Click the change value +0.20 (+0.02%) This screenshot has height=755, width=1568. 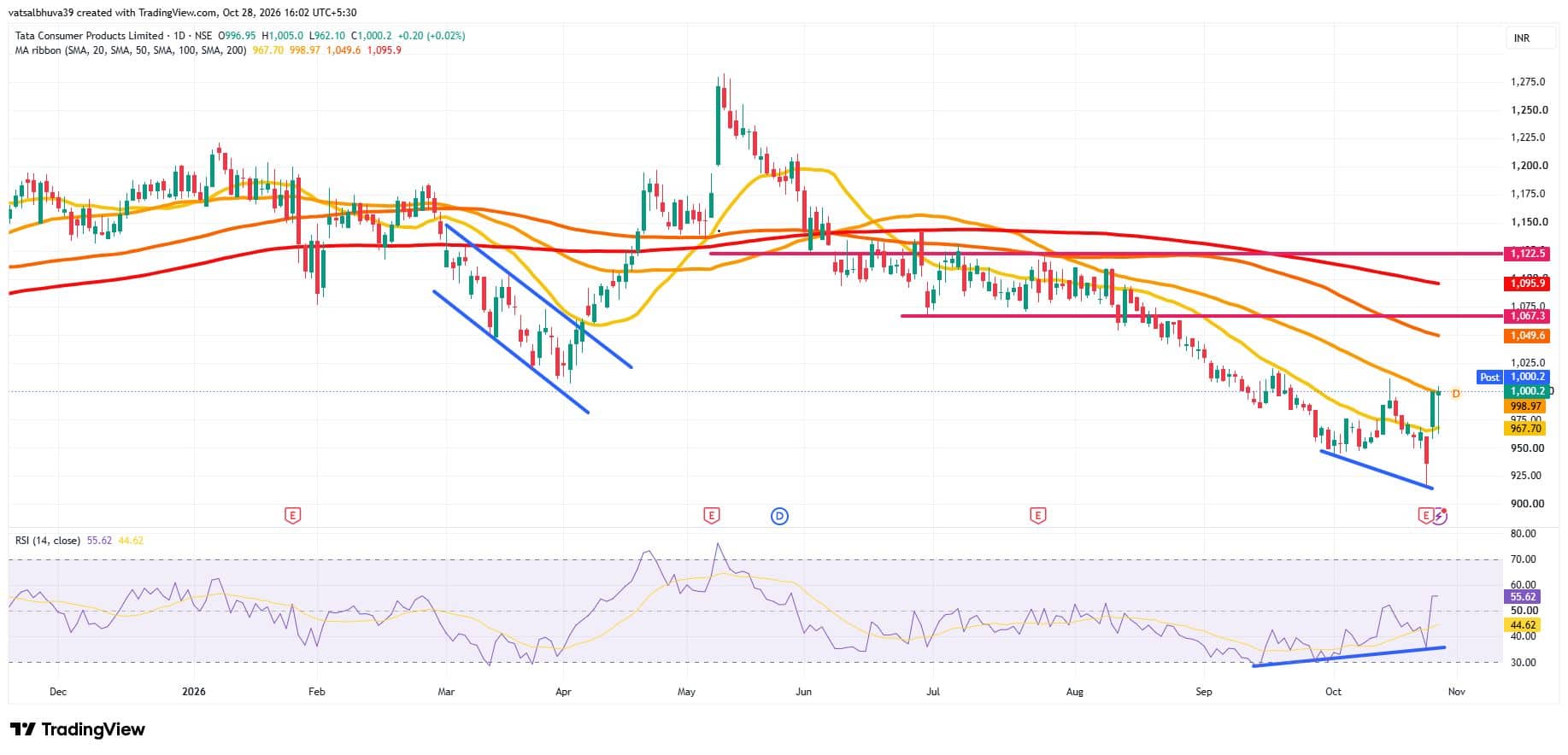[x=432, y=36]
